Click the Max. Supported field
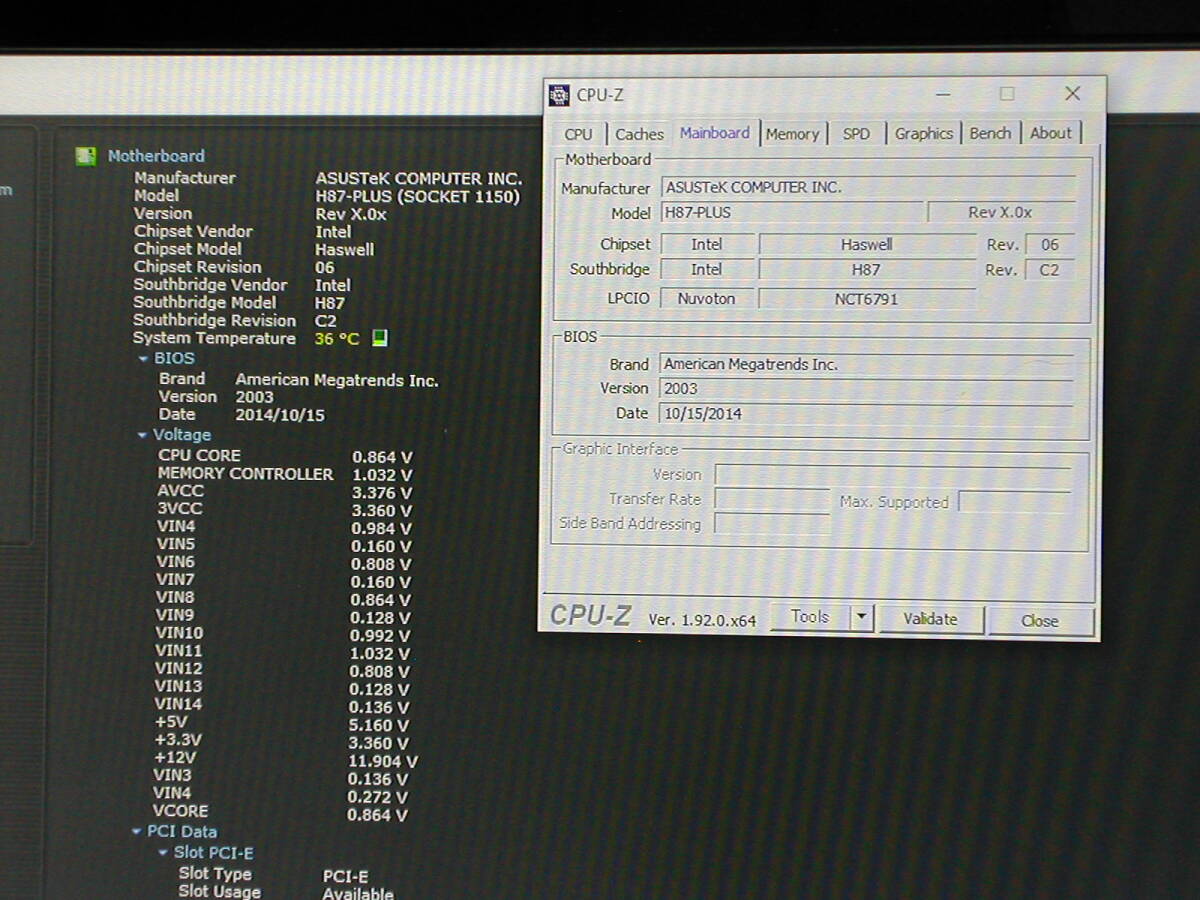 tap(1014, 502)
